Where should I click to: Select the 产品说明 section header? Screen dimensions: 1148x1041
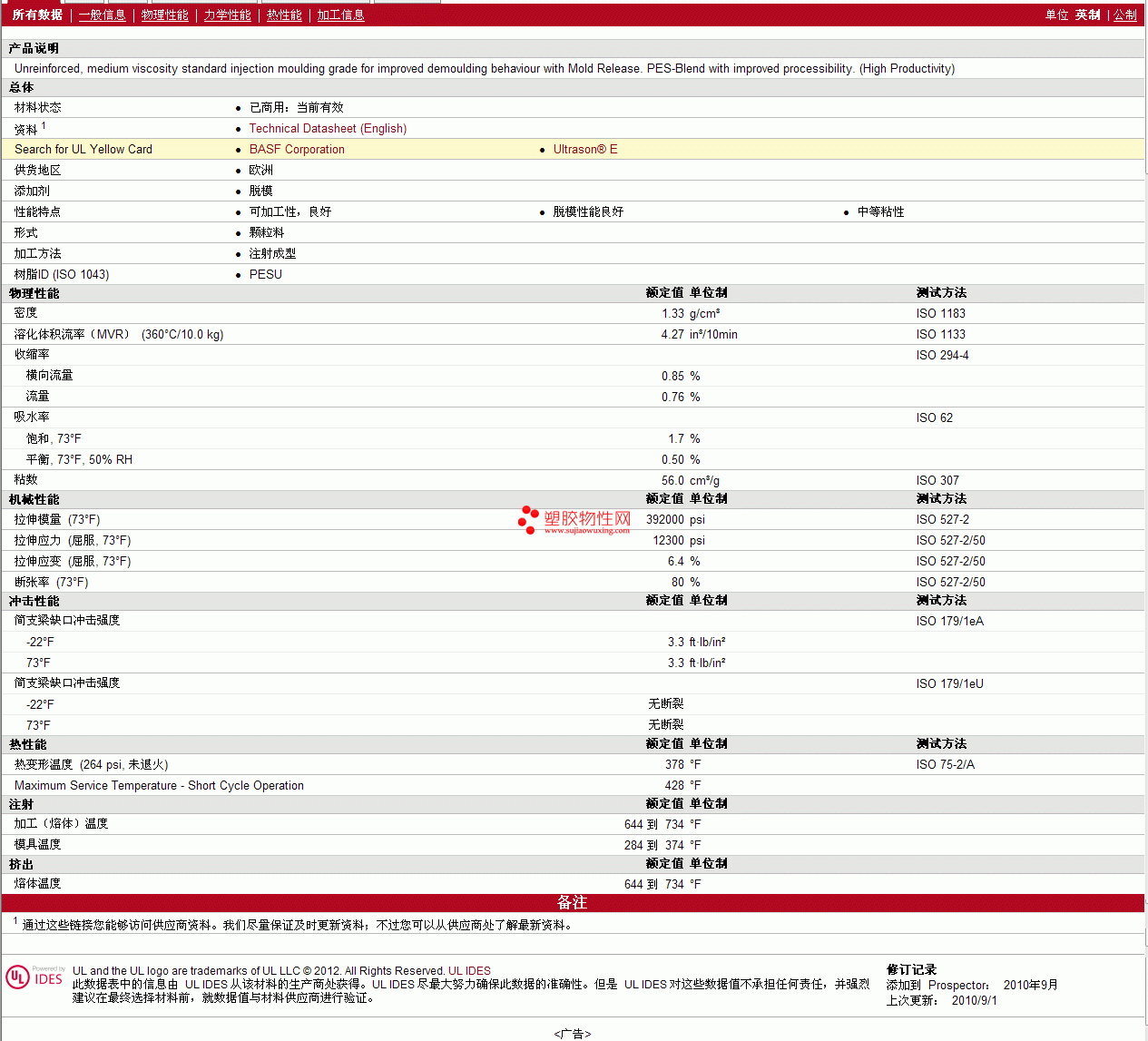[34, 49]
